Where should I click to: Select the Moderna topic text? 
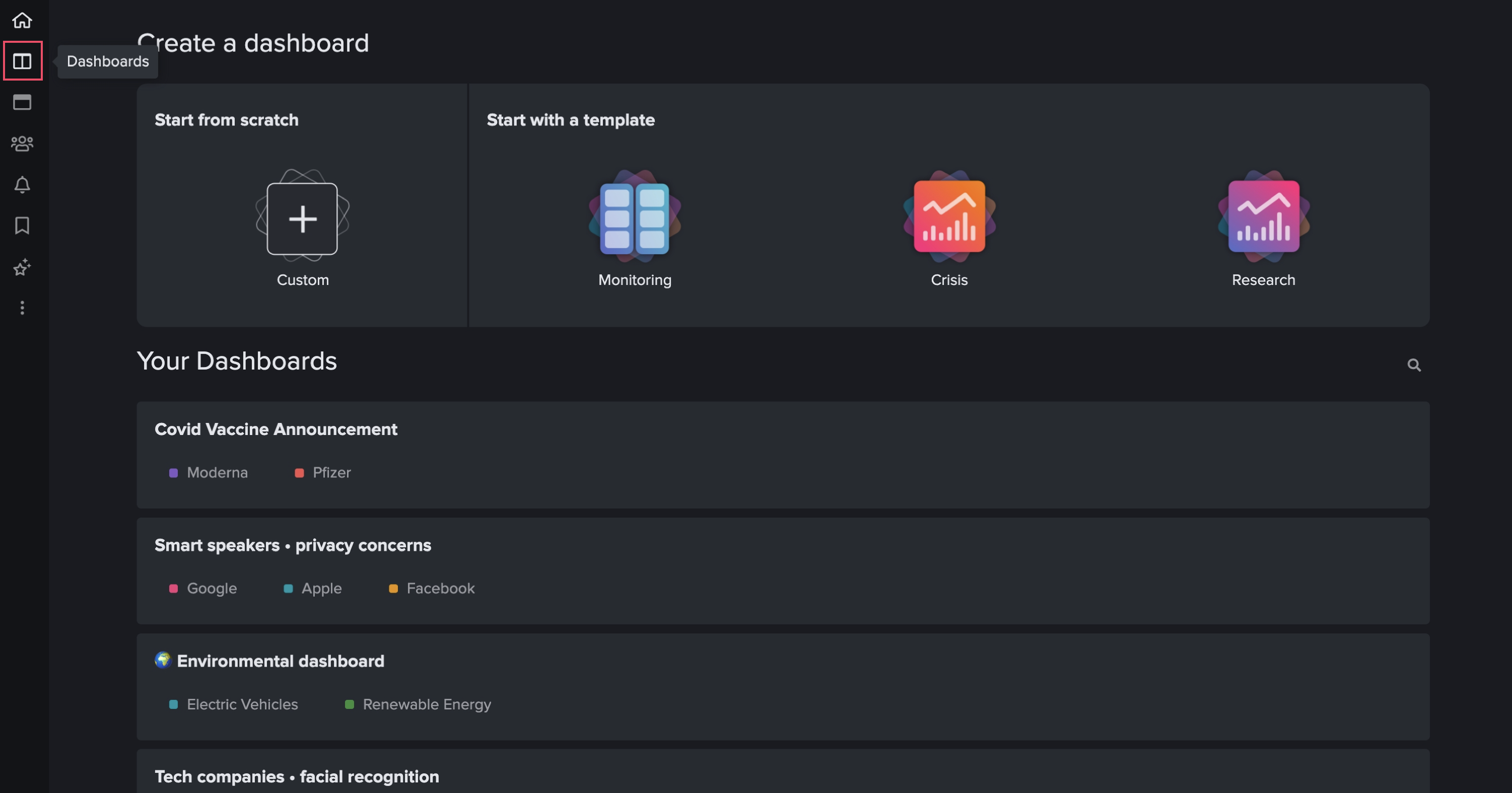217,473
